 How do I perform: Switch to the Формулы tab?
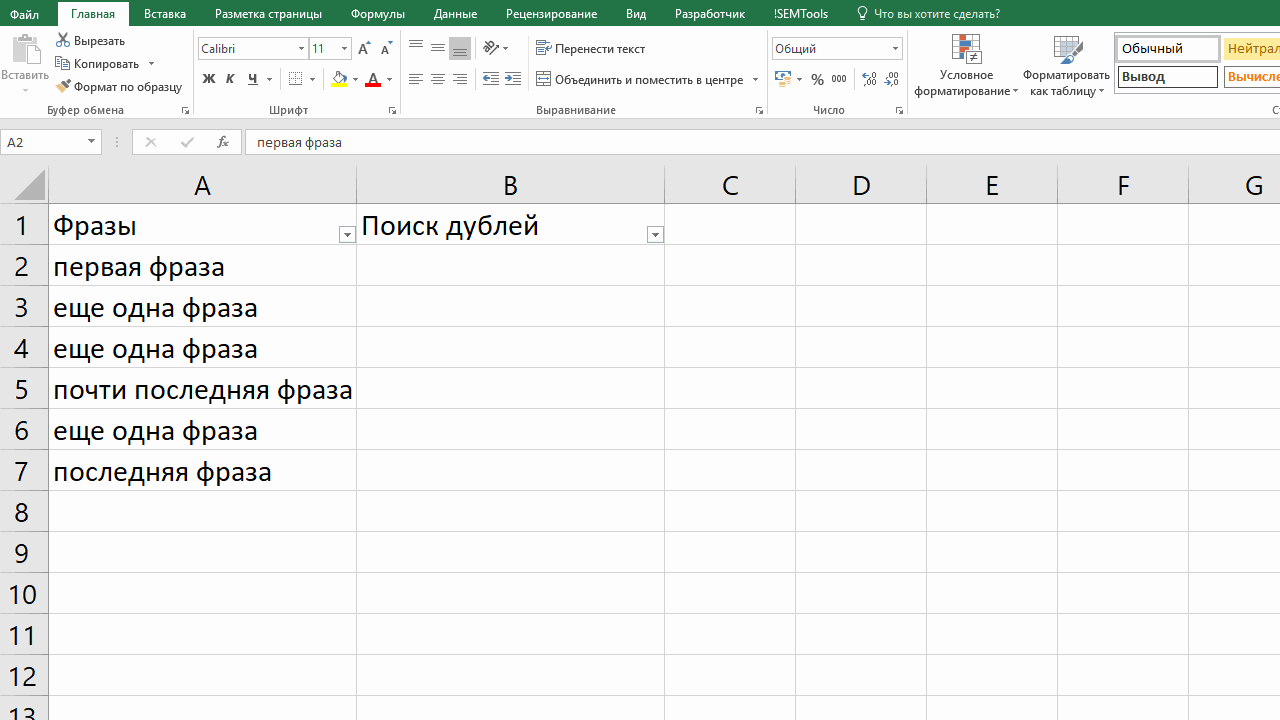(x=378, y=14)
